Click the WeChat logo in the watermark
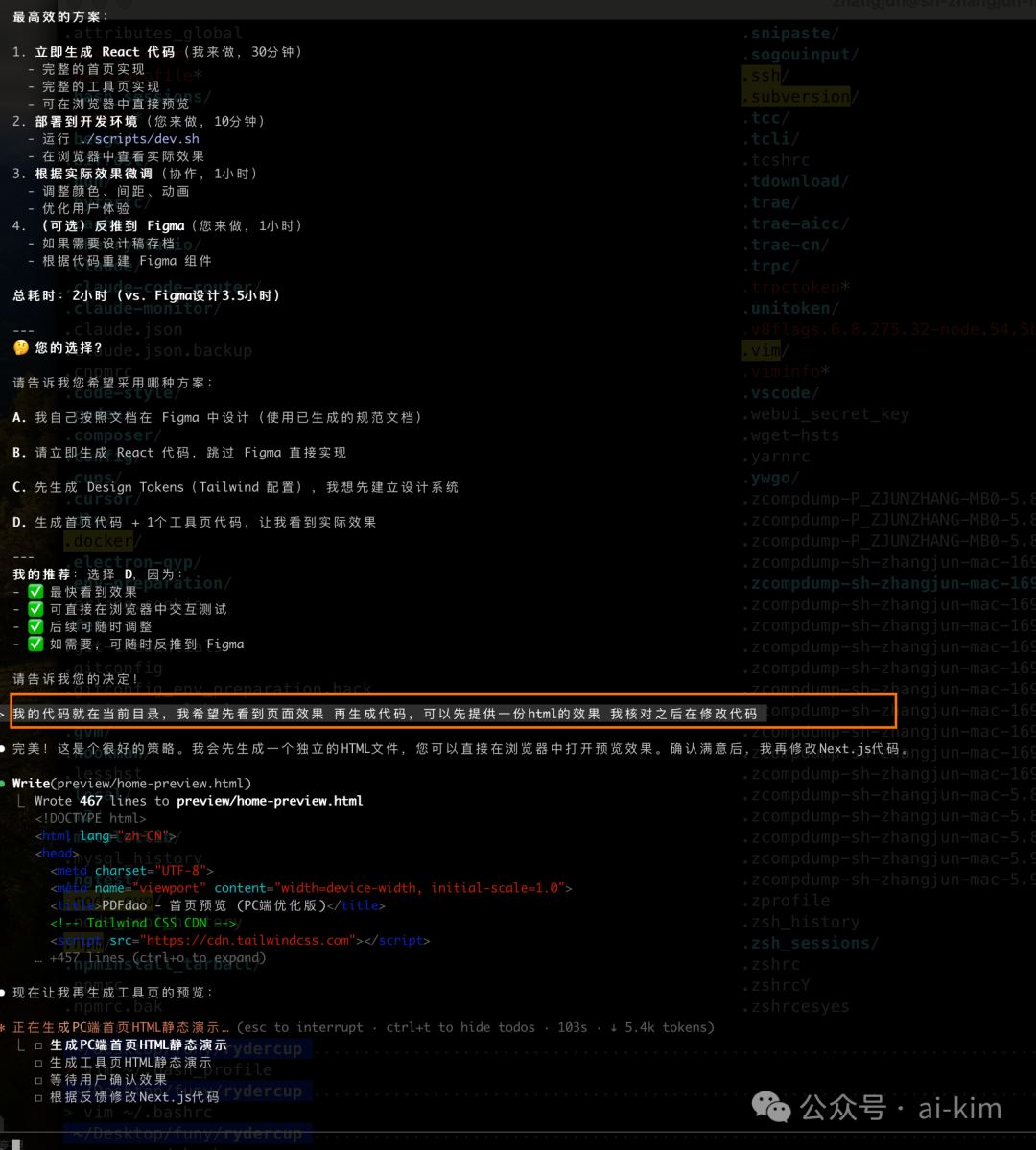Screen dimensions: 1036x1150 pos(771,1107)
